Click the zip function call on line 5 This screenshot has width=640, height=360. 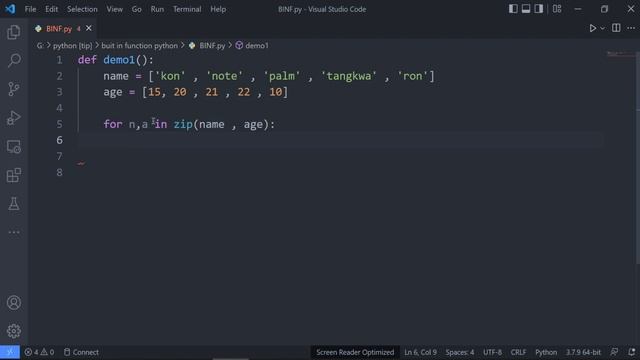pyautogui.click(x=183, y=124)
